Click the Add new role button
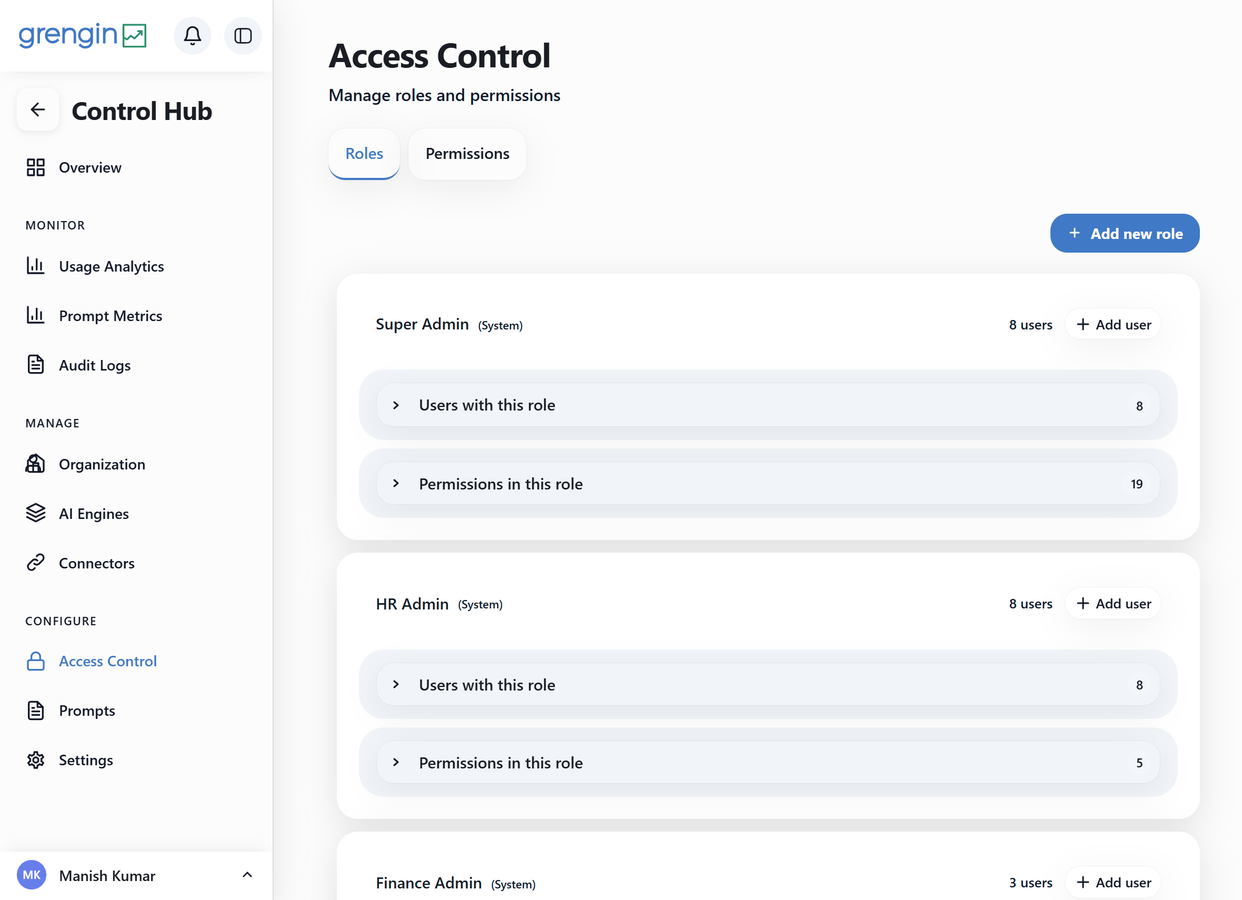1242x900 pixels. click(1125, 233)
